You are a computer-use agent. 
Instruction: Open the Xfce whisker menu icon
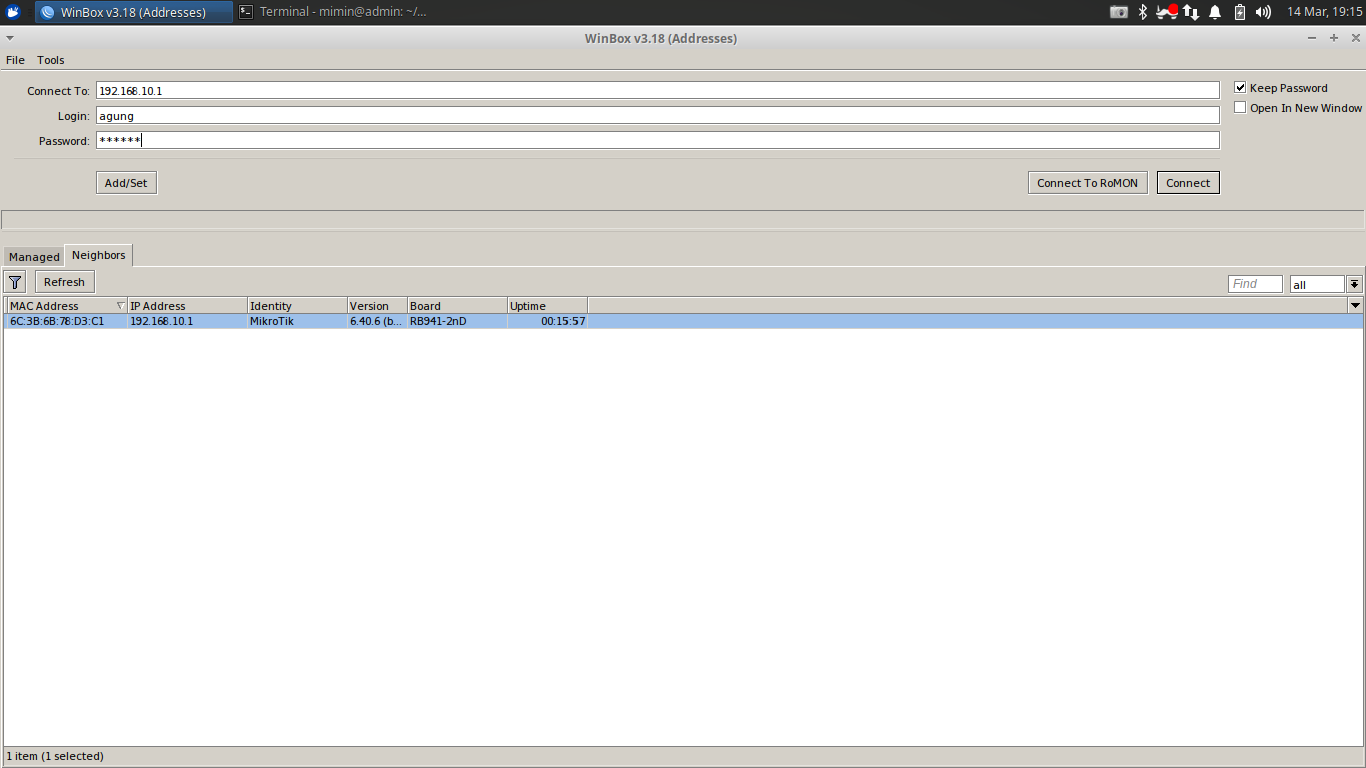coord(13,12)
